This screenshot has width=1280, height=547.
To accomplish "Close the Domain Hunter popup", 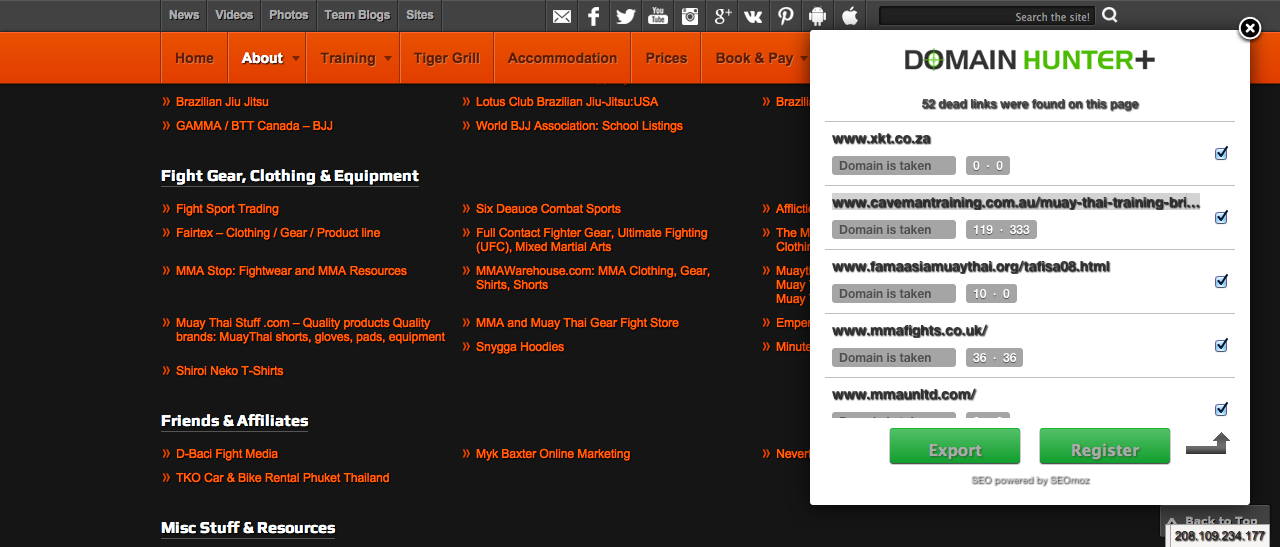I will 1250,29.
